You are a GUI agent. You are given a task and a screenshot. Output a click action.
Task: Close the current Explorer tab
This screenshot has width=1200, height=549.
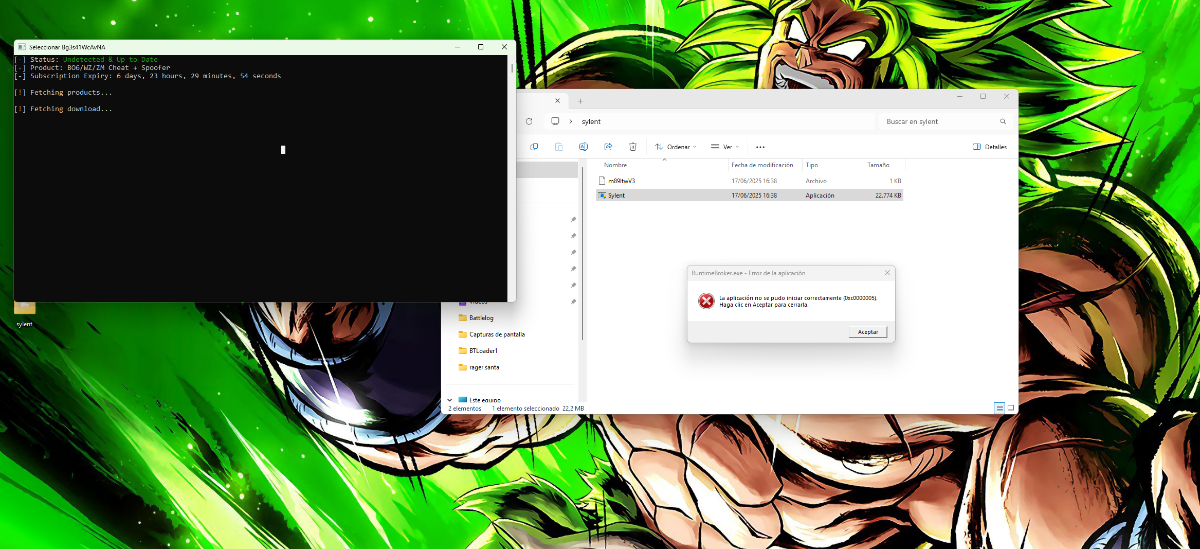coord(559,101)
